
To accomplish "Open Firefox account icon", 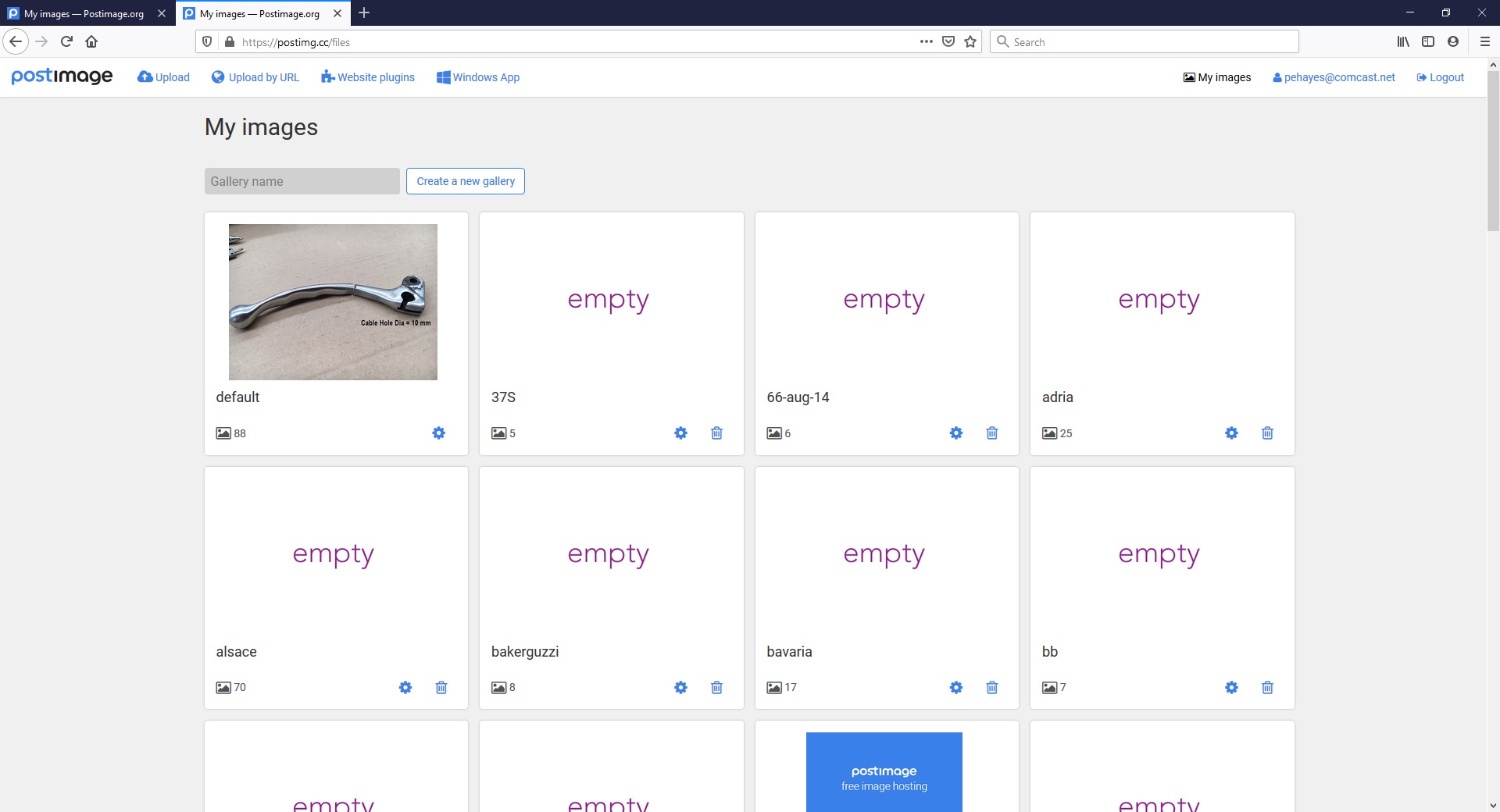I will coord(1453,41).
